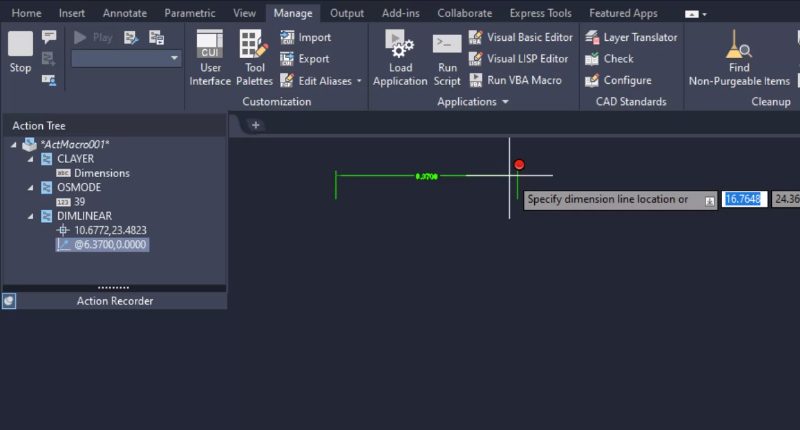Collapse the OSMODE tree node
This screenshot has width=800, height=430.
tap(30, 188)
